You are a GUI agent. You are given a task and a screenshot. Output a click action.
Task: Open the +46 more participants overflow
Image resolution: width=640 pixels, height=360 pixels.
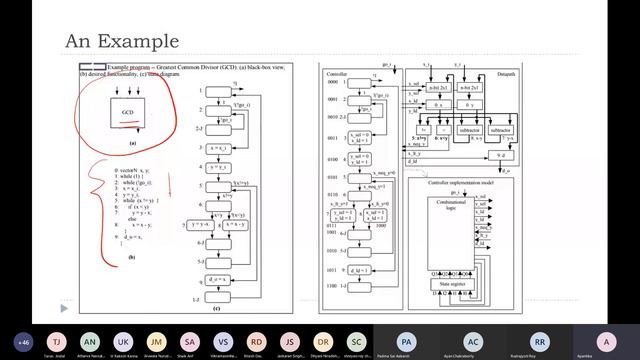(23, 342)
